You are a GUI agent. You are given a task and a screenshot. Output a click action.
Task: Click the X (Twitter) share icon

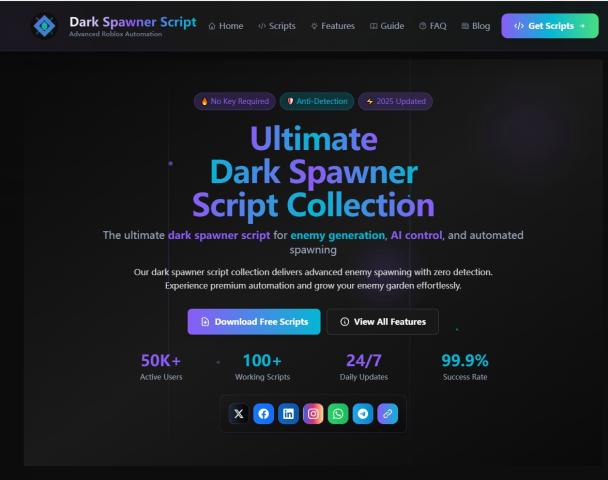tap(238, 414)
